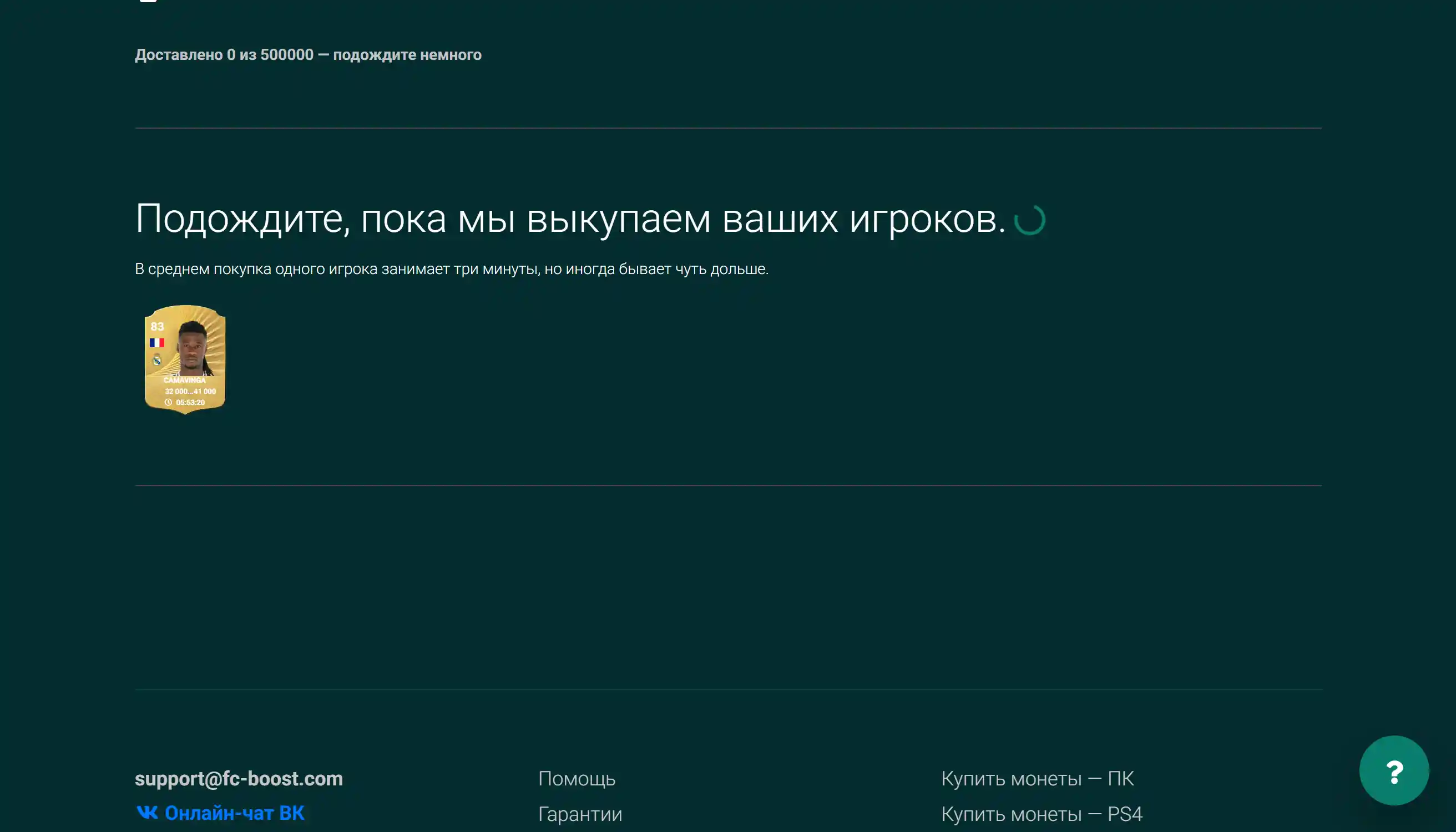This screenshot has width=1456, height=832.
Task: Click the CAMAVINGA name label on card
Action: click(185, 381)
